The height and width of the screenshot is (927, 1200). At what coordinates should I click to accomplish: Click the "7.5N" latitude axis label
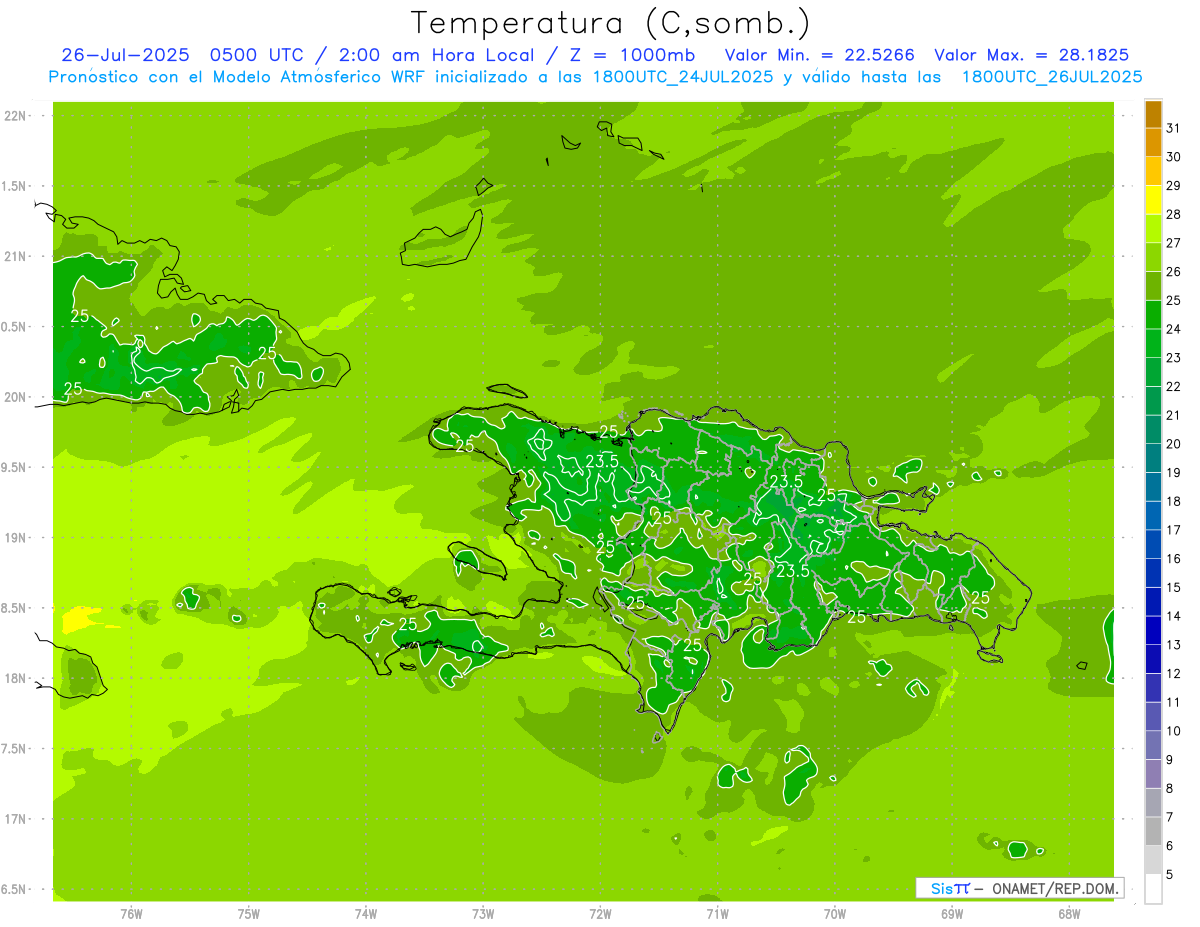(x=16, y=749)
